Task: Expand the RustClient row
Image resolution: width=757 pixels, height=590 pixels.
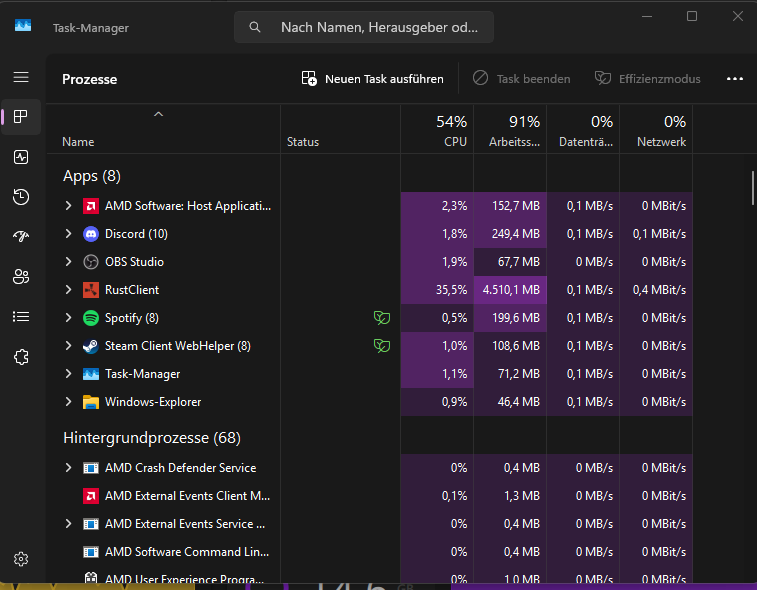Action: click(68, 290)
